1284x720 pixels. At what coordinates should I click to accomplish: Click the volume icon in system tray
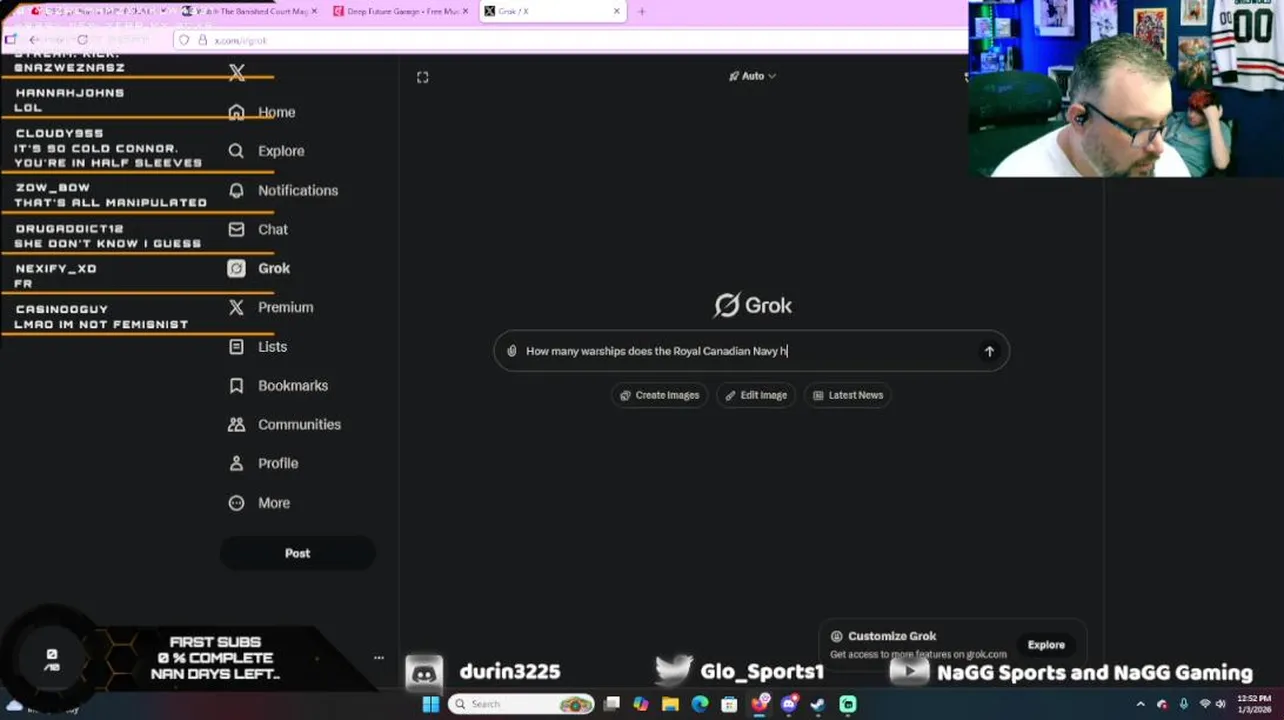[x=1221, y=704]
